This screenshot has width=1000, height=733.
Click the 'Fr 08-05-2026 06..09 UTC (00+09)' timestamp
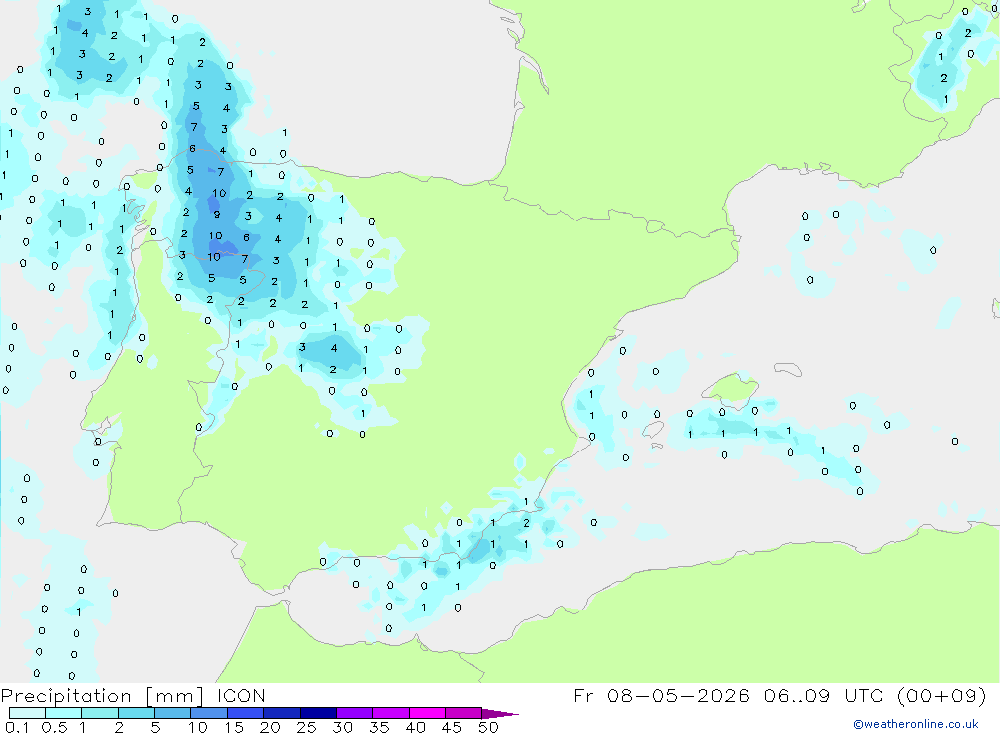[x=779, y=695]
